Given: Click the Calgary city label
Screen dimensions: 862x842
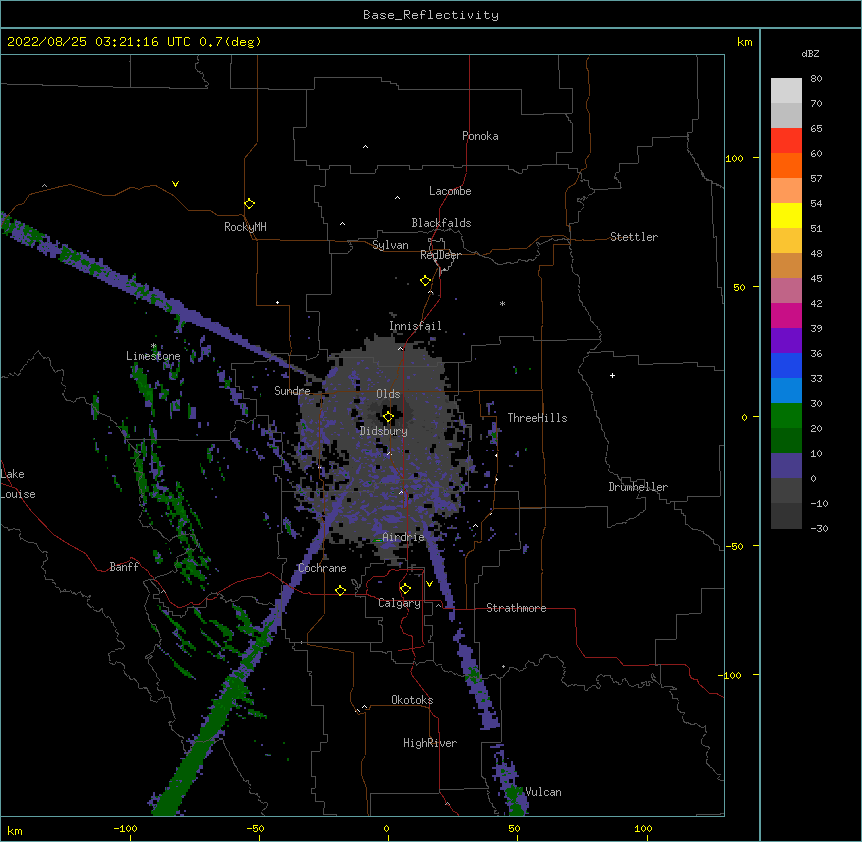Looking at the screenshot, I should (x=399, y=603).
